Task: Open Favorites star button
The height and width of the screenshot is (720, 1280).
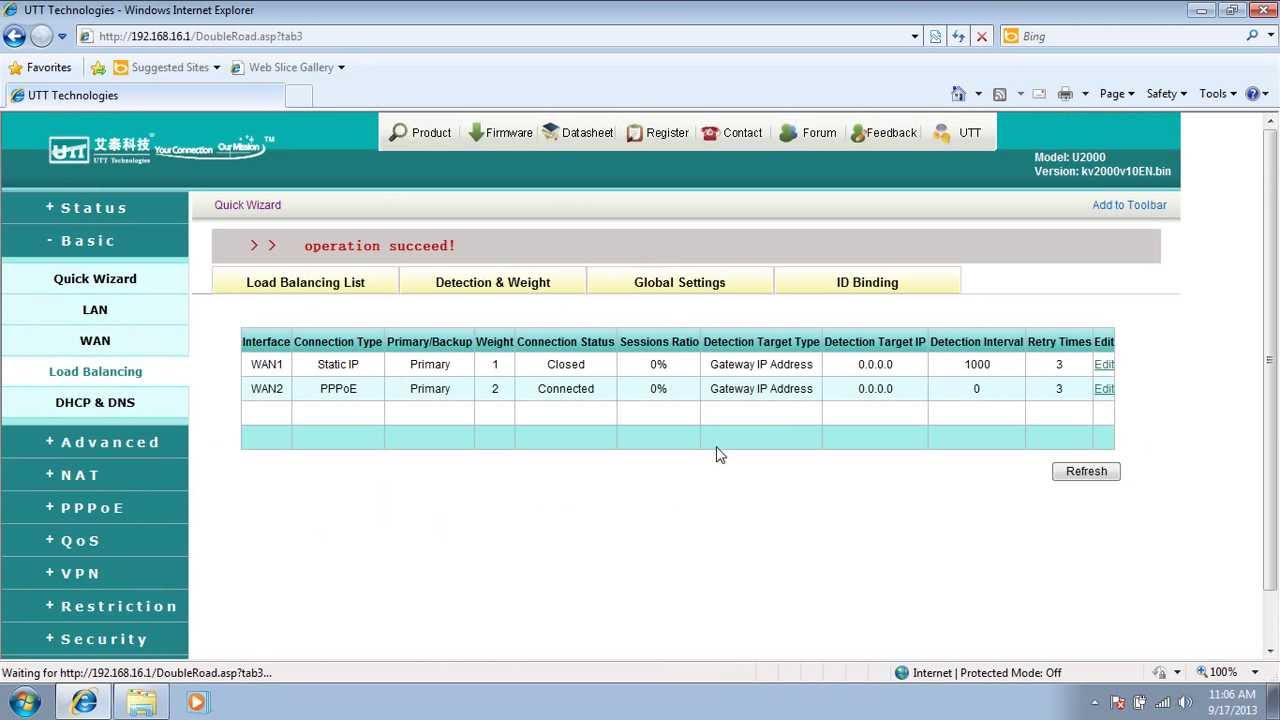Action: click(40, 67)
